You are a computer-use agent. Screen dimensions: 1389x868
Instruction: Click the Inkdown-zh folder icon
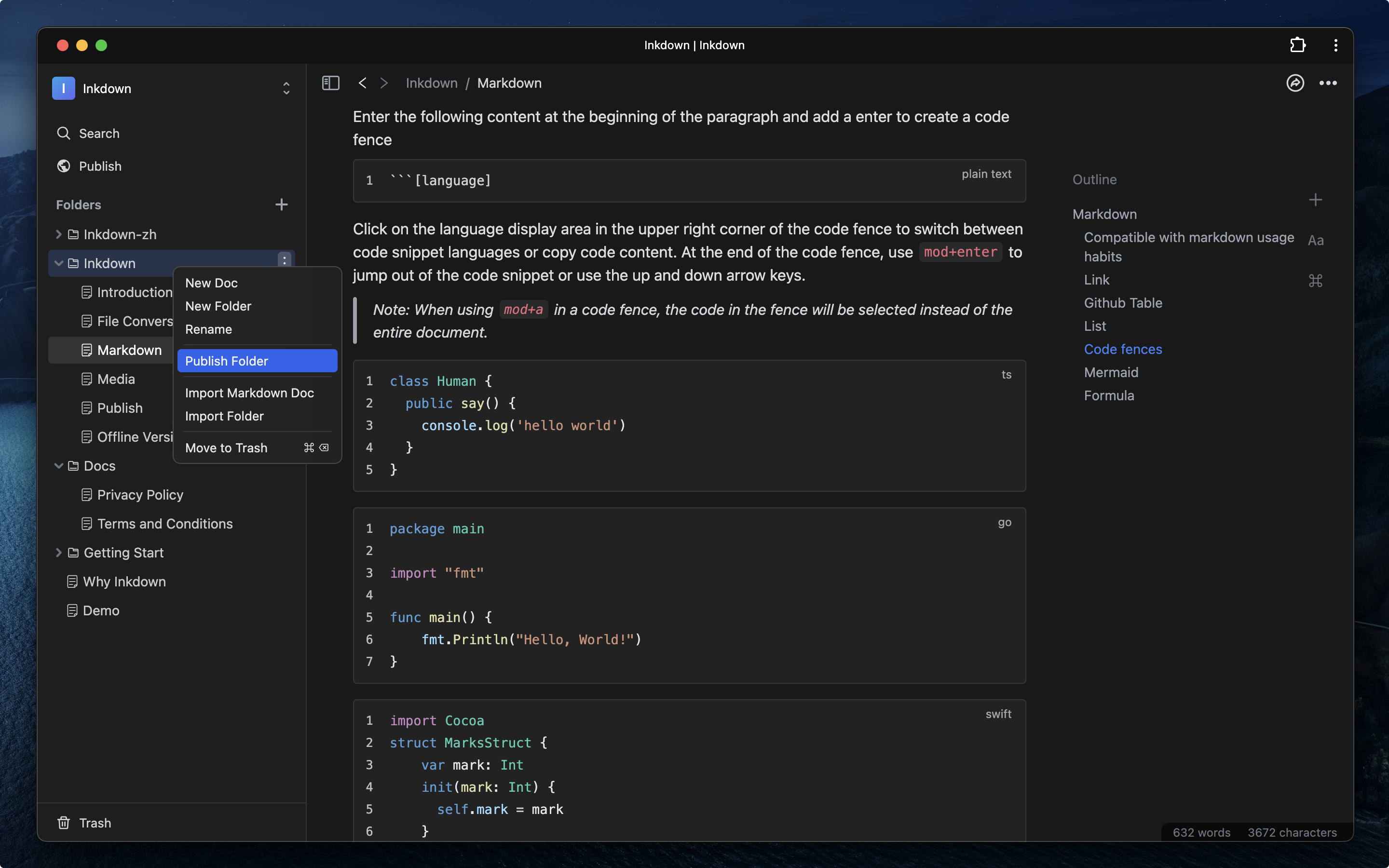pyautogui.click(x=73, y=234)
